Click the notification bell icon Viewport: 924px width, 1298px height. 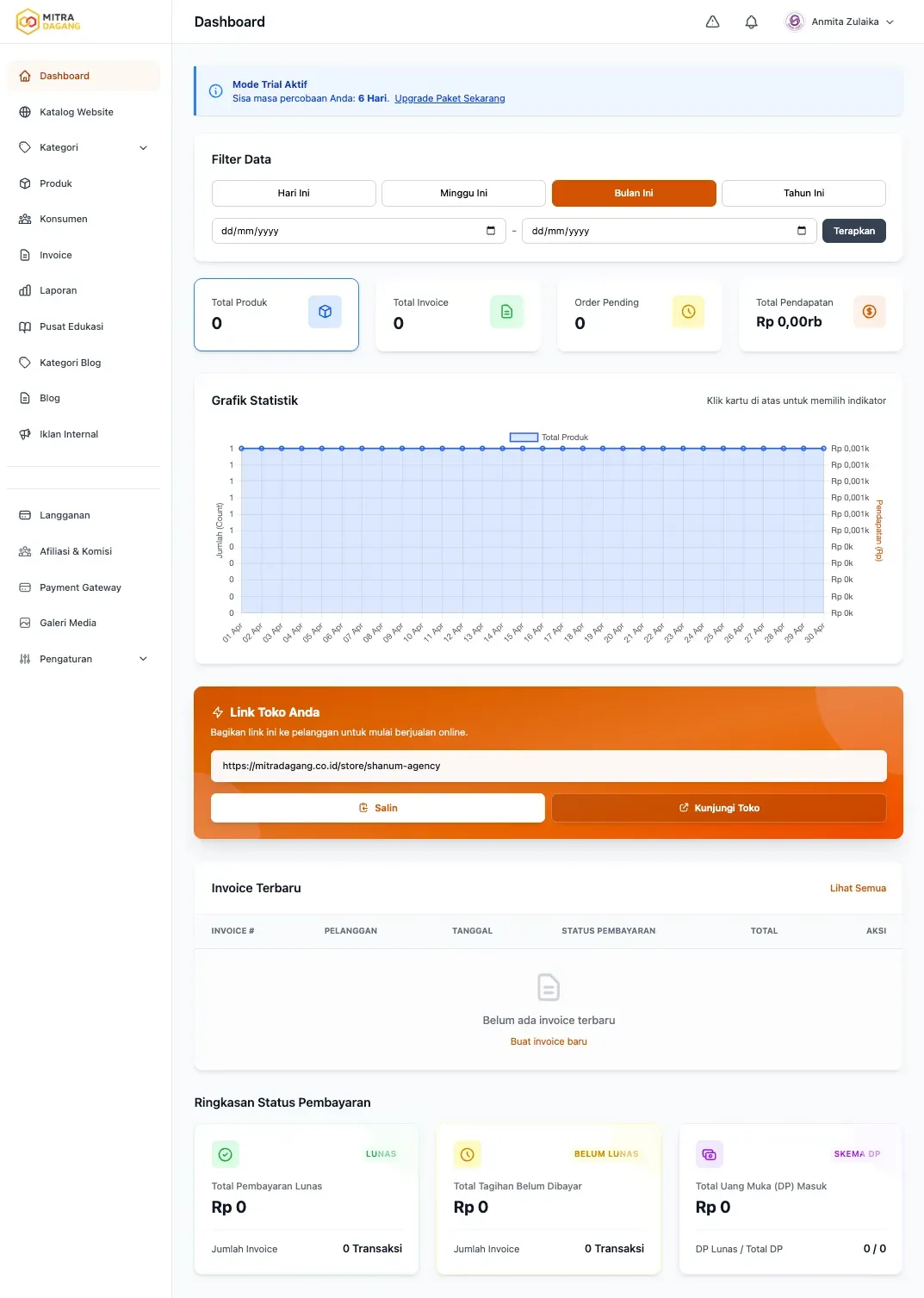[751, 22]
